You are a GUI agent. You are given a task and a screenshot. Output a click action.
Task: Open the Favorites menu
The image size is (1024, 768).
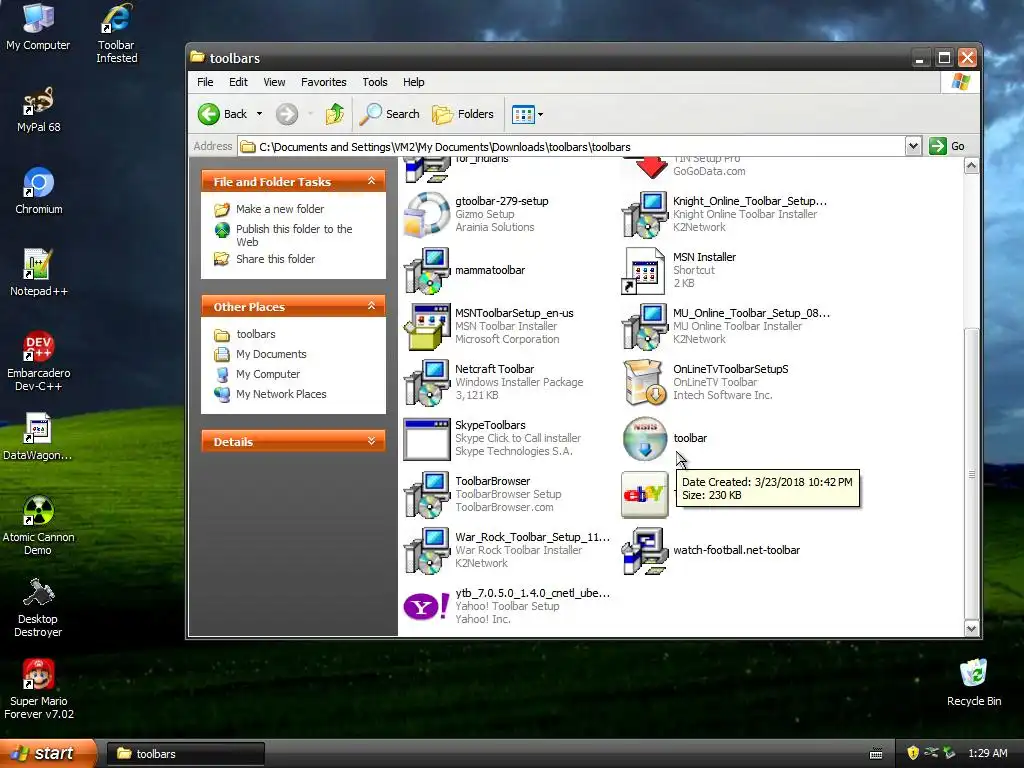(323, 82)
